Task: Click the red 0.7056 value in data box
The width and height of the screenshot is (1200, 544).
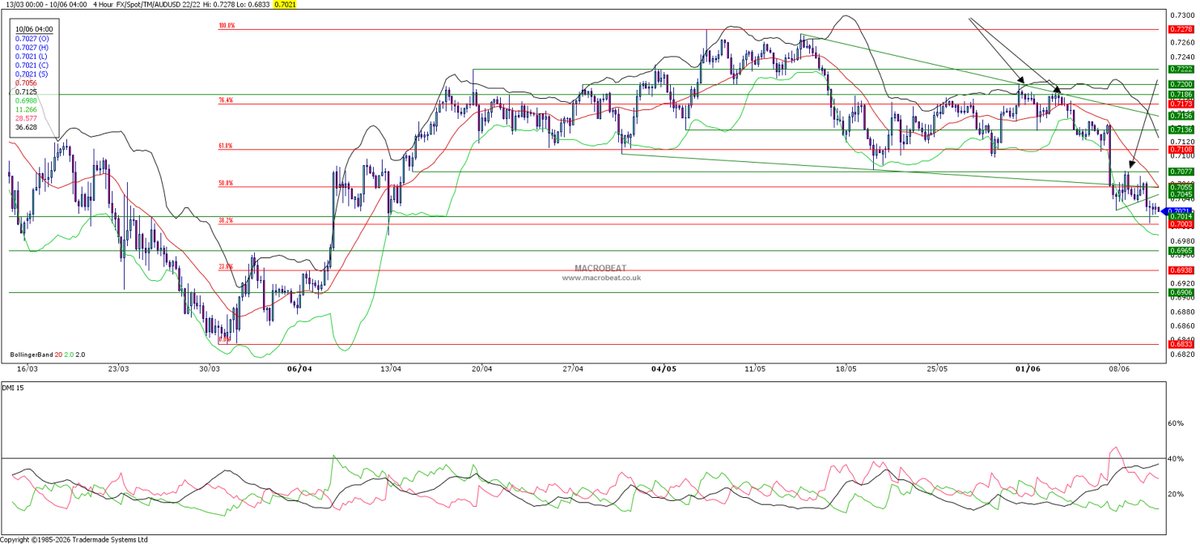Action: (25, 83)
